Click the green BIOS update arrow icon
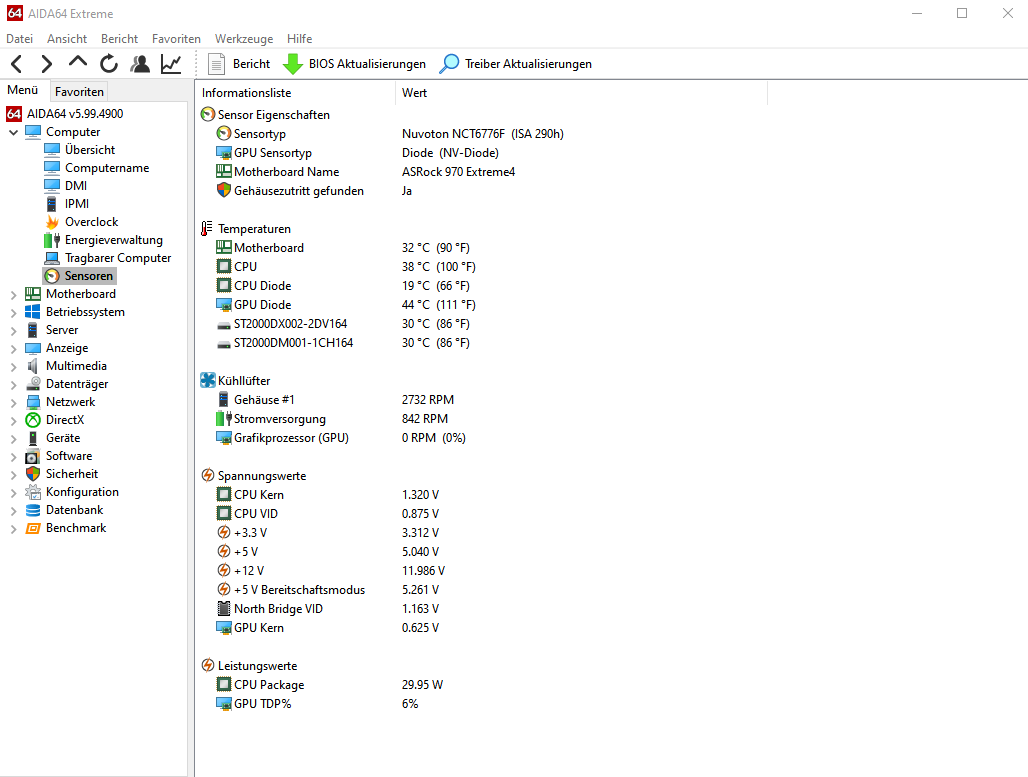The image size is (1028, 777). [292, 64]
